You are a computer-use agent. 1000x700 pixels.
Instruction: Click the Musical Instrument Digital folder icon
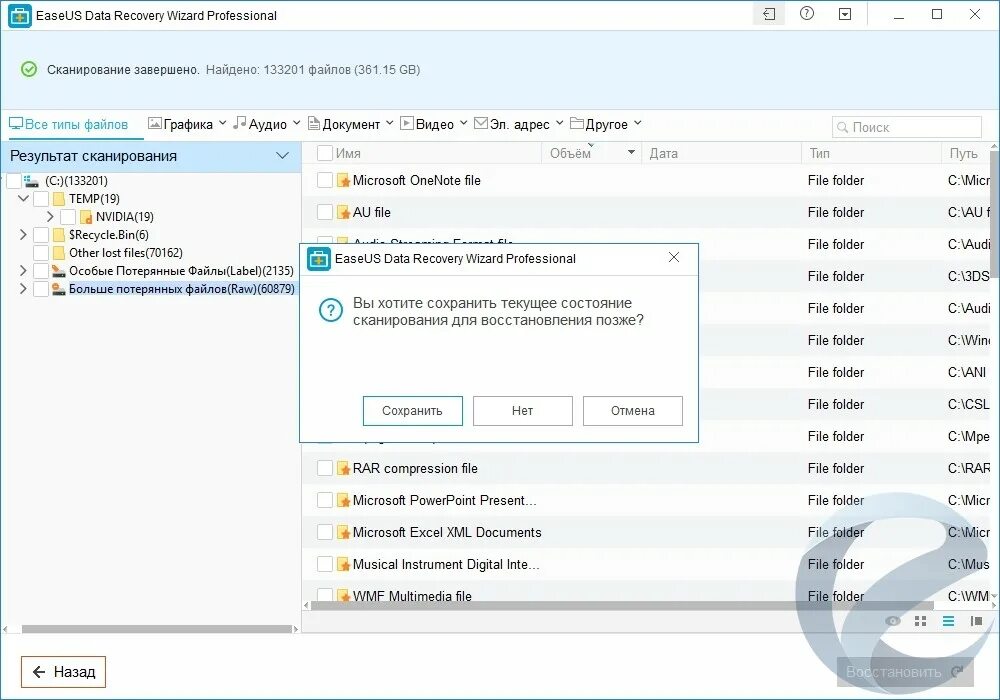[343, 564]
